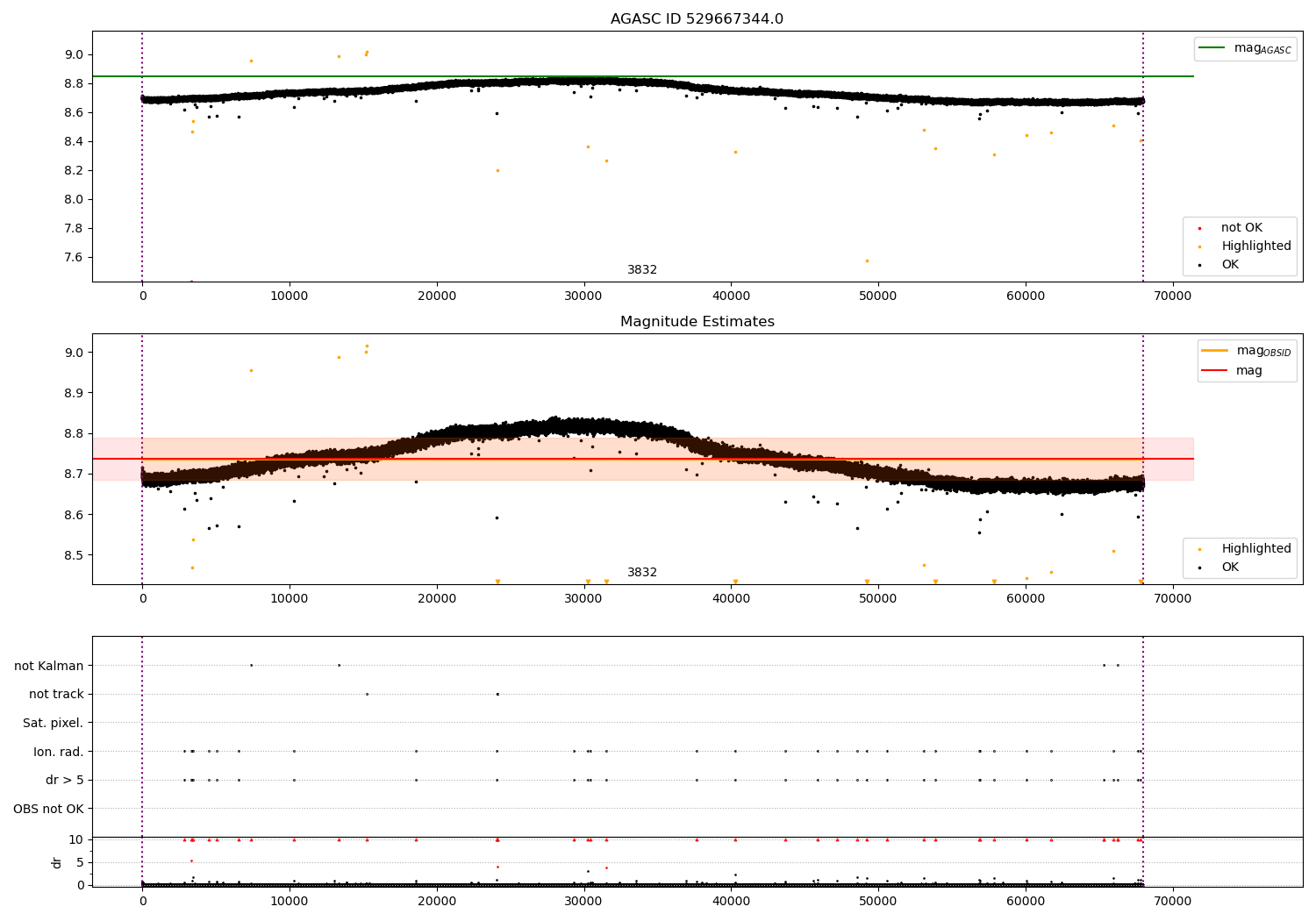Click 'OK' legend entry in middle plot
The image size is (1316, 921).
click(1229, 567)
